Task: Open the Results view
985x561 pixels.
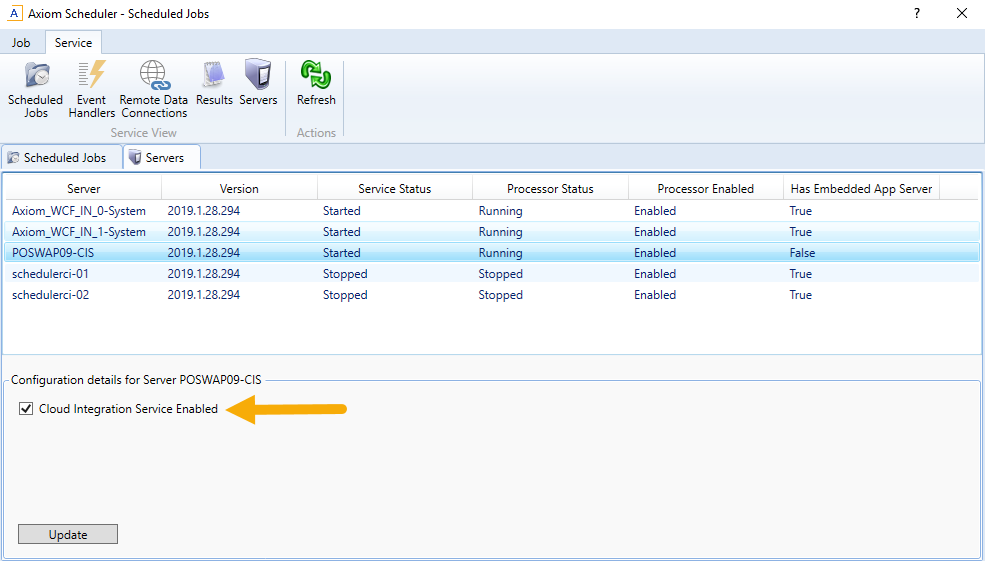Action: pyautogui.click(x=214, y=83)
